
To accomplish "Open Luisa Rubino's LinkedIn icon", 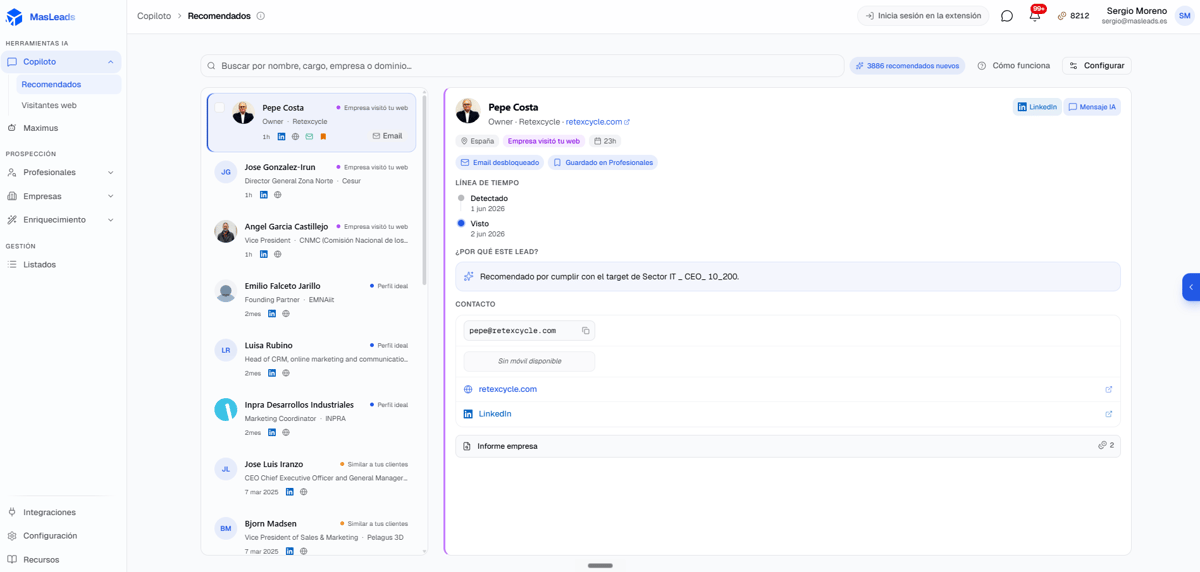I will [272, 373].
